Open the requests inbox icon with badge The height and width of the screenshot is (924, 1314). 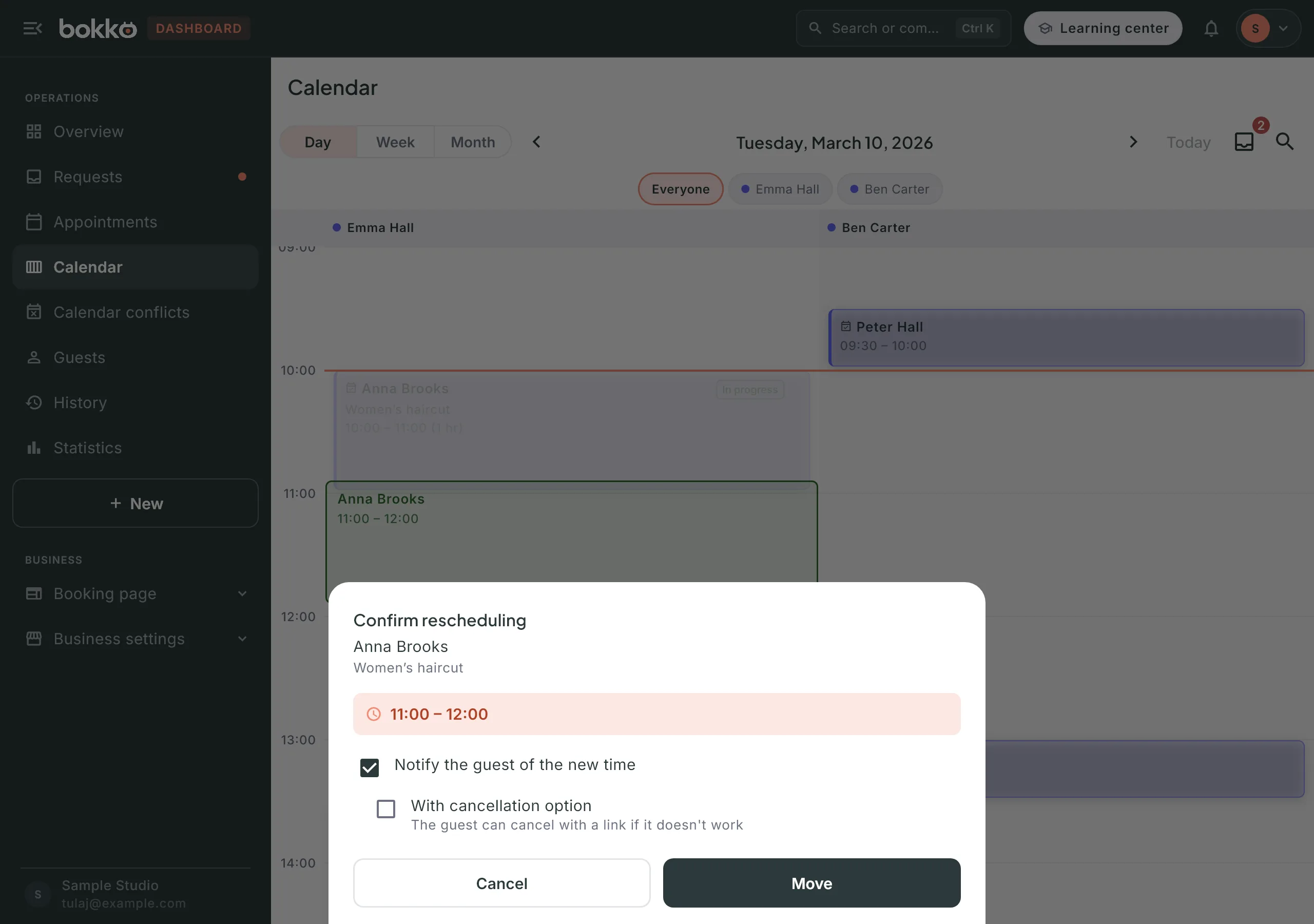[1244, 141]
